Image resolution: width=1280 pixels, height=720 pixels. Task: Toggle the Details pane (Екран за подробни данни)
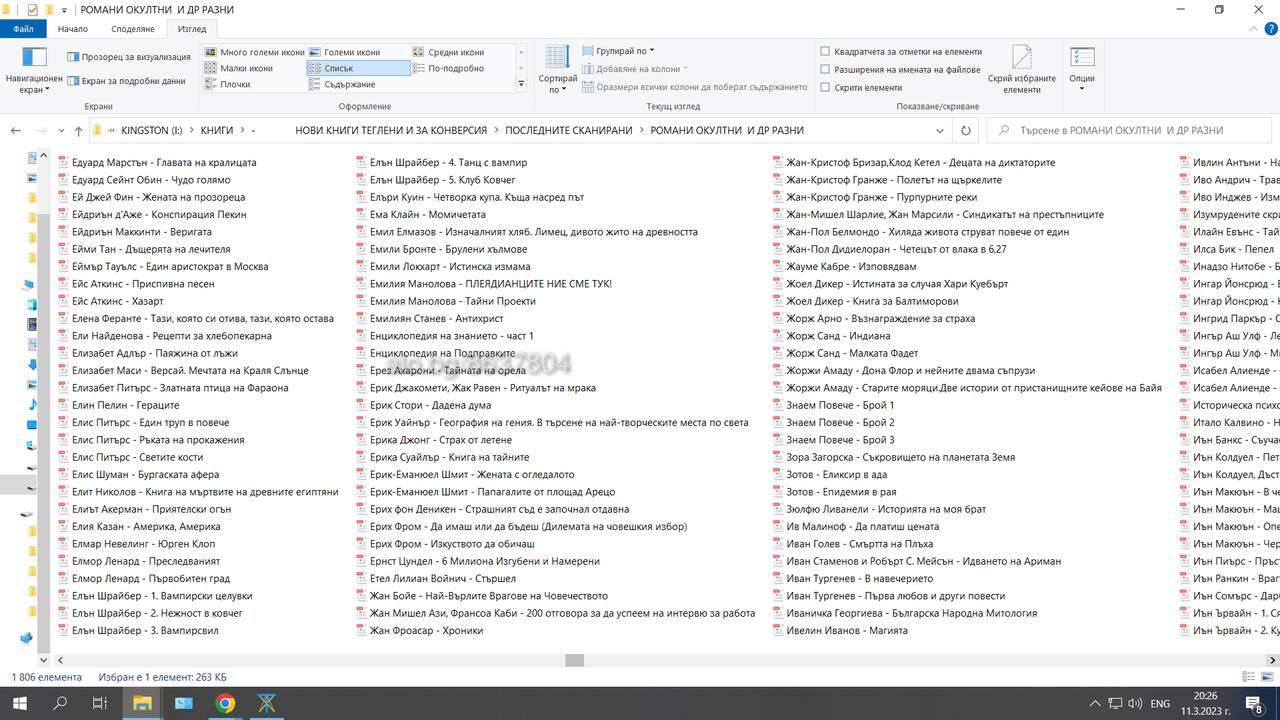pyautogui.click(x=126, y=81)
